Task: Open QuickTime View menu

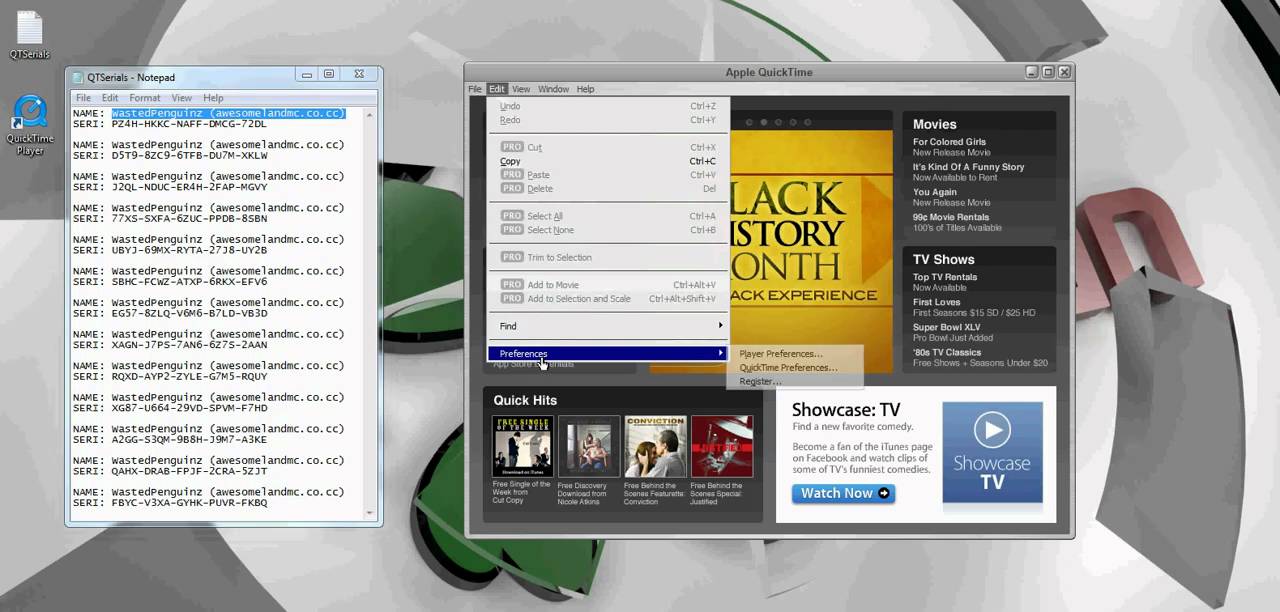Action: pyautogui.click(x=521, y=89)
